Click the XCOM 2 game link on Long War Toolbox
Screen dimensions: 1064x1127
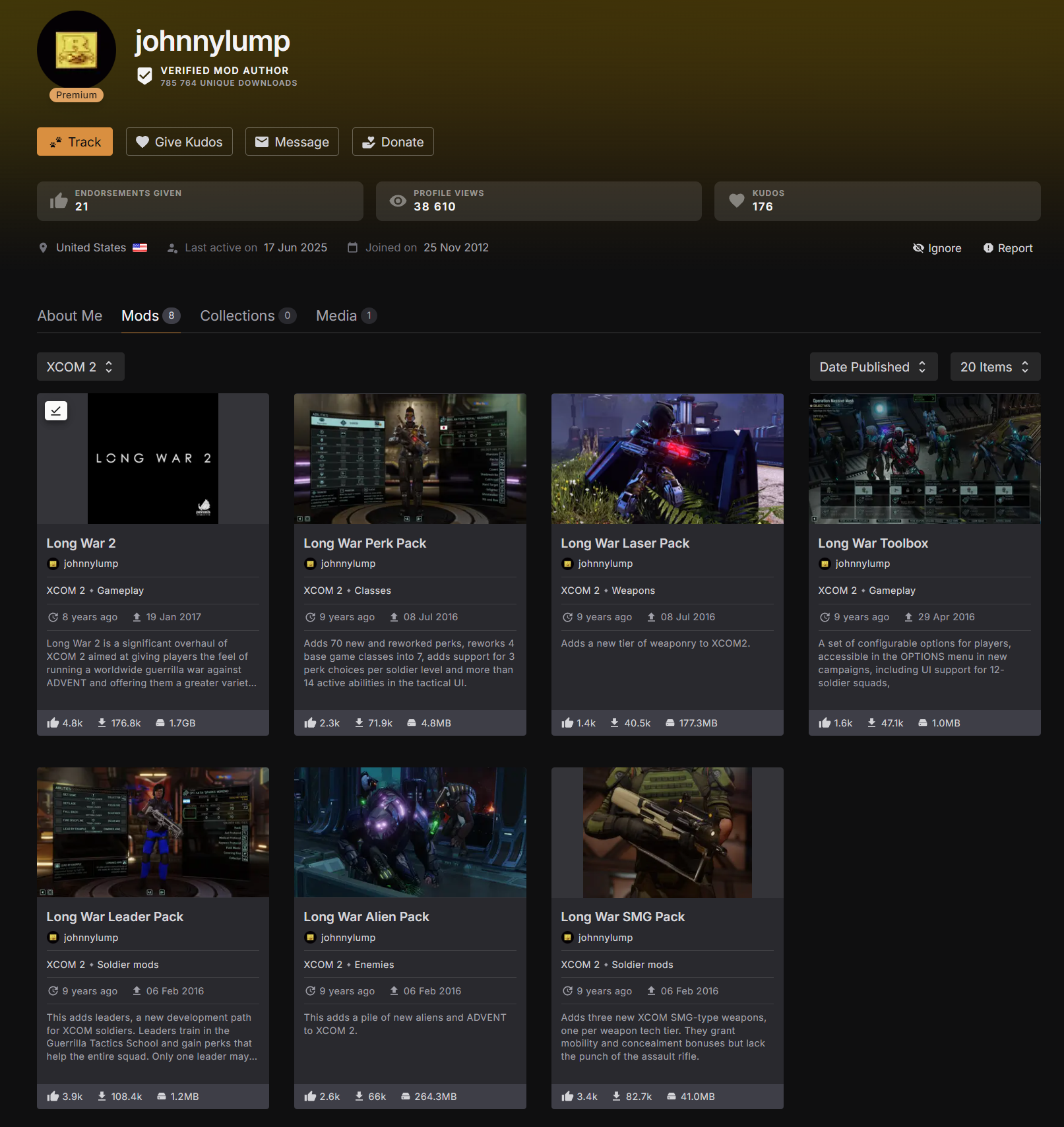(x=838, y=591)
